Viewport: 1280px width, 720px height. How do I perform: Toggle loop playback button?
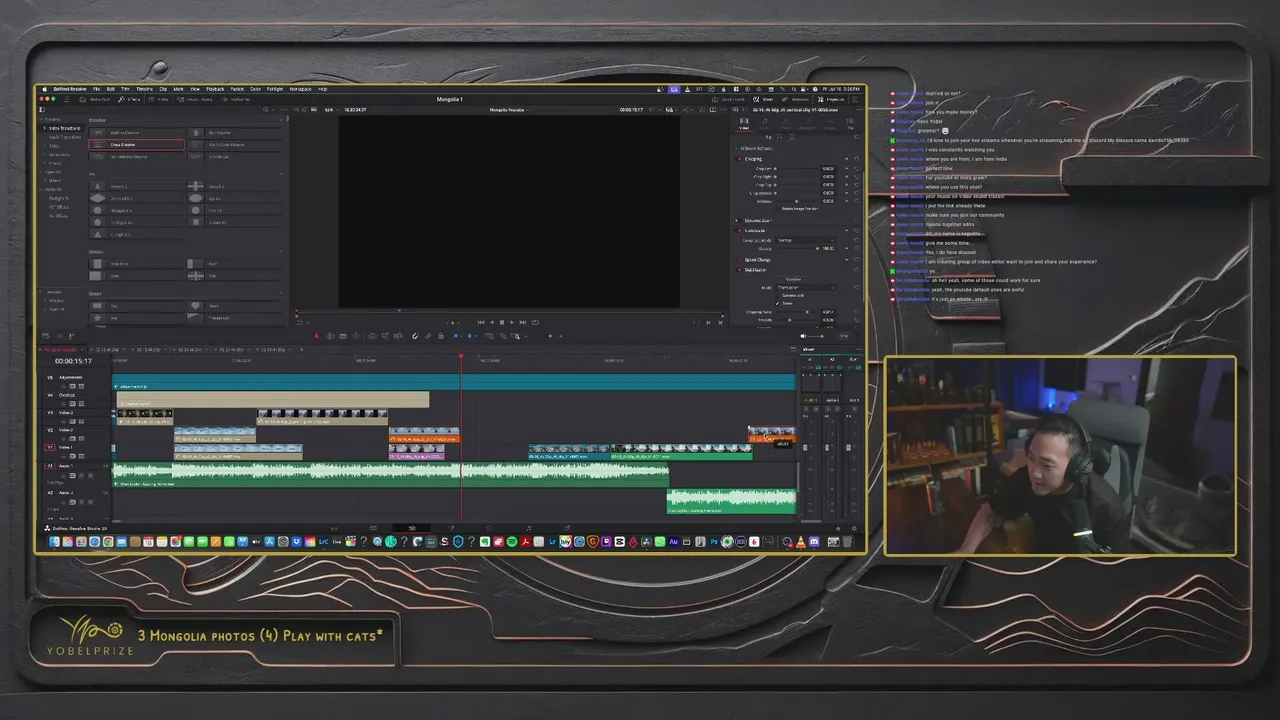(x=535, y=322)
